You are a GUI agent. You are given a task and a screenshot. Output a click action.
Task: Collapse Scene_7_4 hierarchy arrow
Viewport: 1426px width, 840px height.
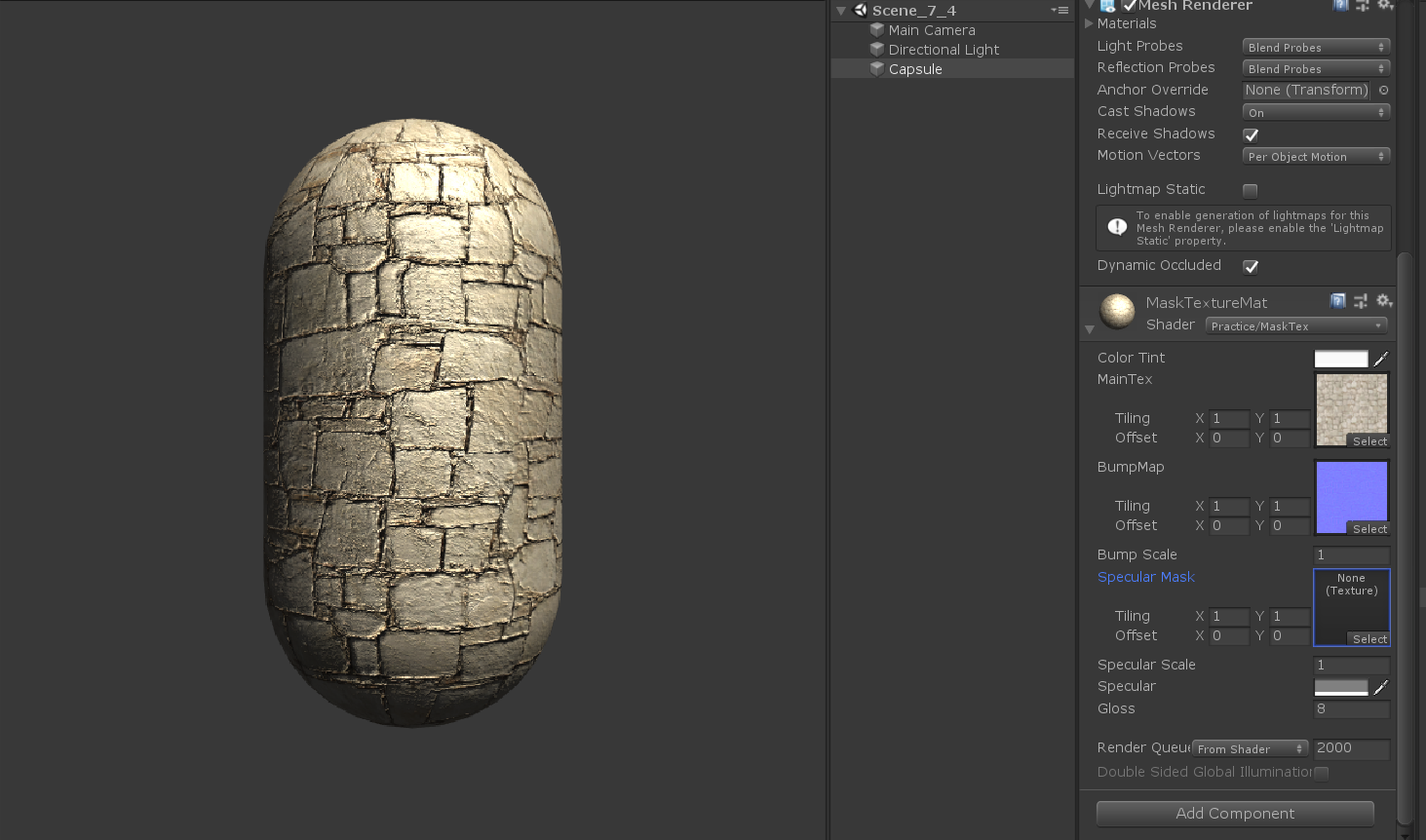point(841,11)
